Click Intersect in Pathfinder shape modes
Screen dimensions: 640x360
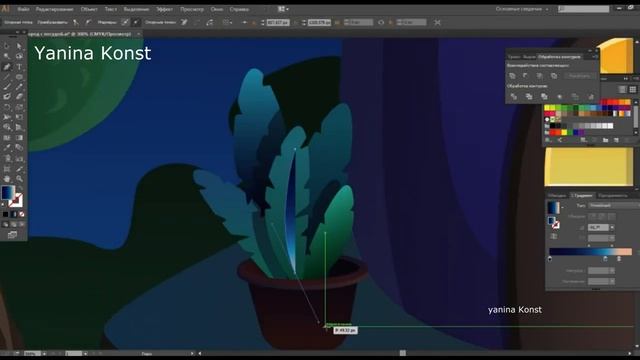coord(540,76)
